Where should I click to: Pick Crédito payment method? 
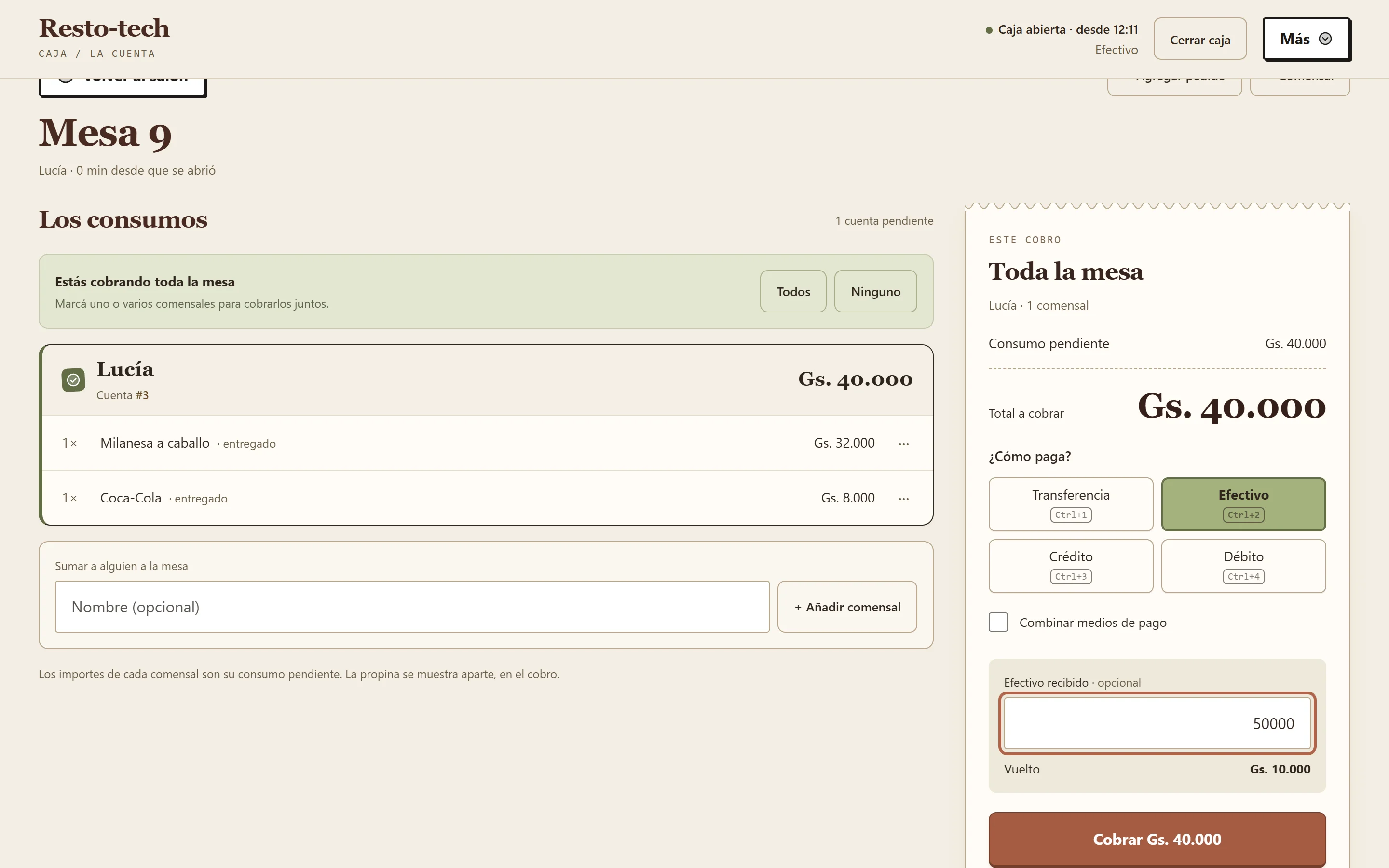[x=1071, y=566]
